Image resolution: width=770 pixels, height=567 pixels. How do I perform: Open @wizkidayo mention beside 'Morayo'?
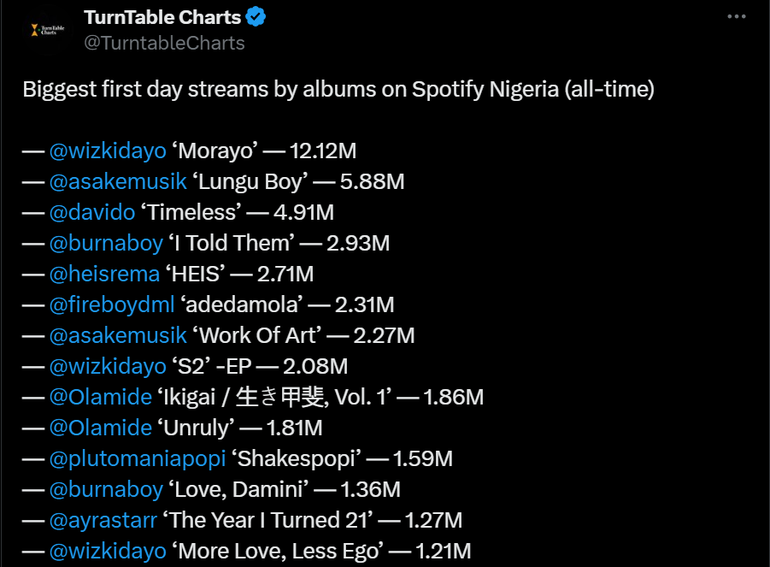tap(108, 151)
